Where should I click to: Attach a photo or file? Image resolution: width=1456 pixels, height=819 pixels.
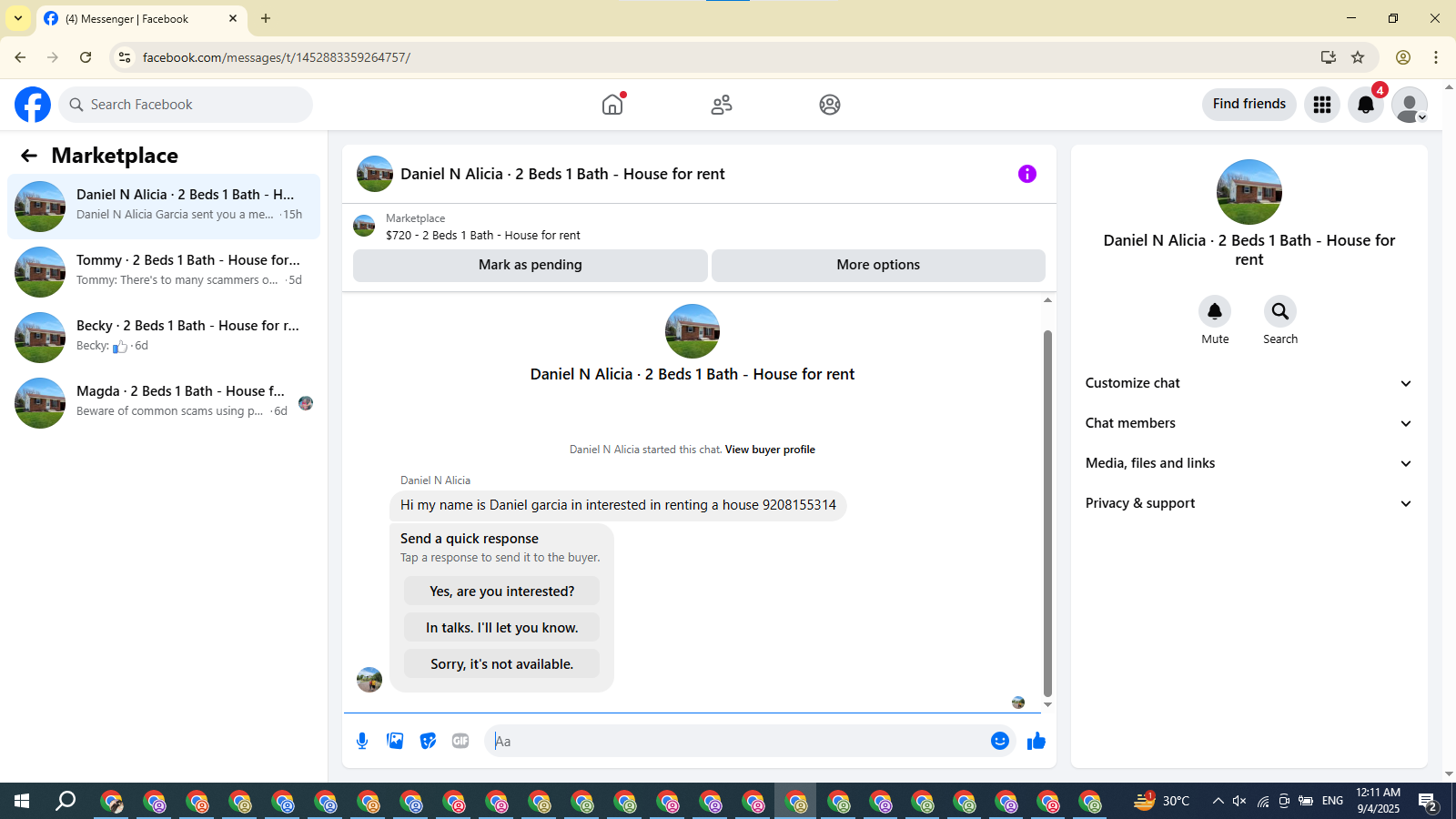pyautogui.click(x=395, y=741)
